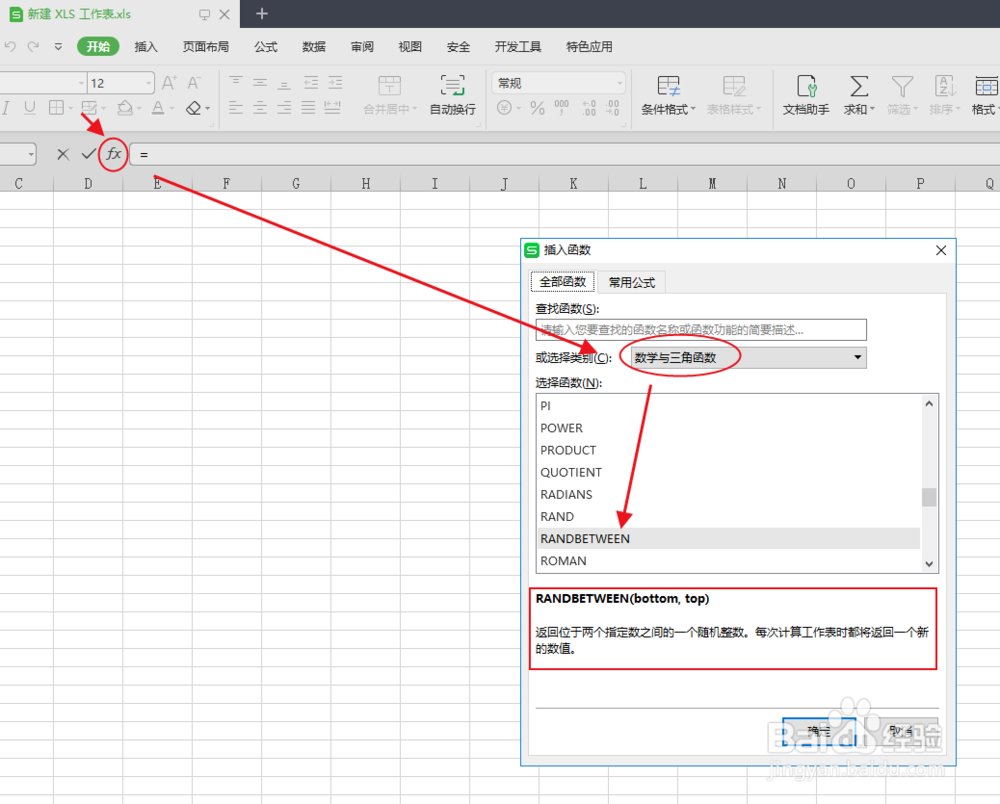Screen dimensions: 1000x804
Task: Select RANDBETWEEN in the function list
Action: pos(729,539)
